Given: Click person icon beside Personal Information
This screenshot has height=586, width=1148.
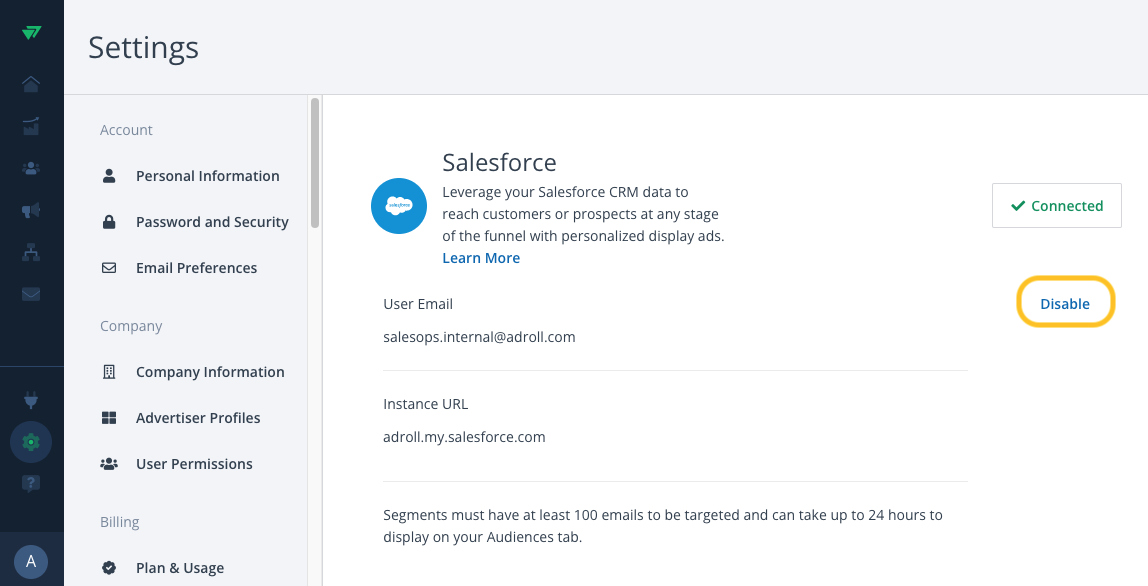Looking at the screenshot, I should tap(109, 176).
